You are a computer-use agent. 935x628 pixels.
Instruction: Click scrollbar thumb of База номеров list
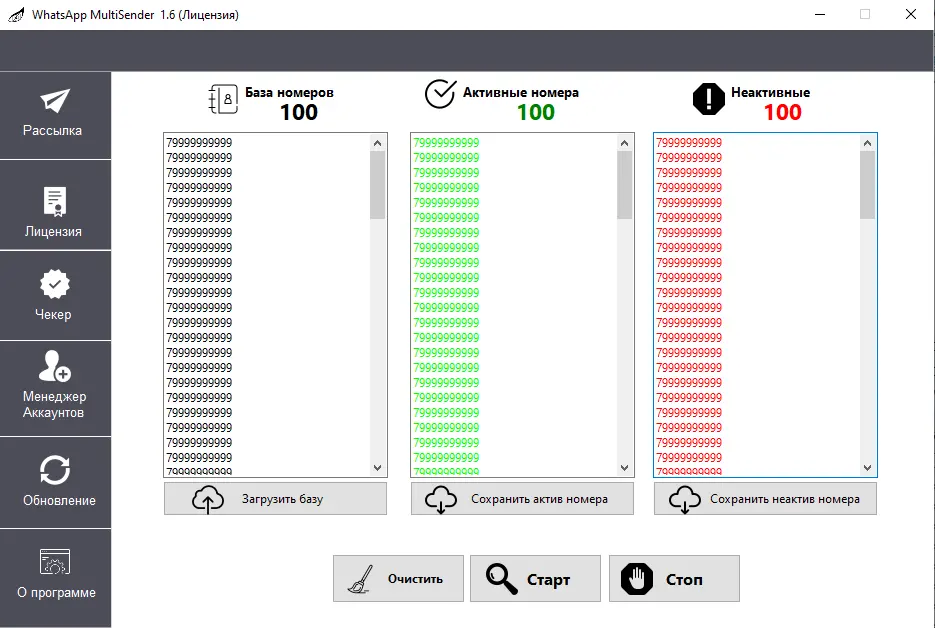click(377, 185)
